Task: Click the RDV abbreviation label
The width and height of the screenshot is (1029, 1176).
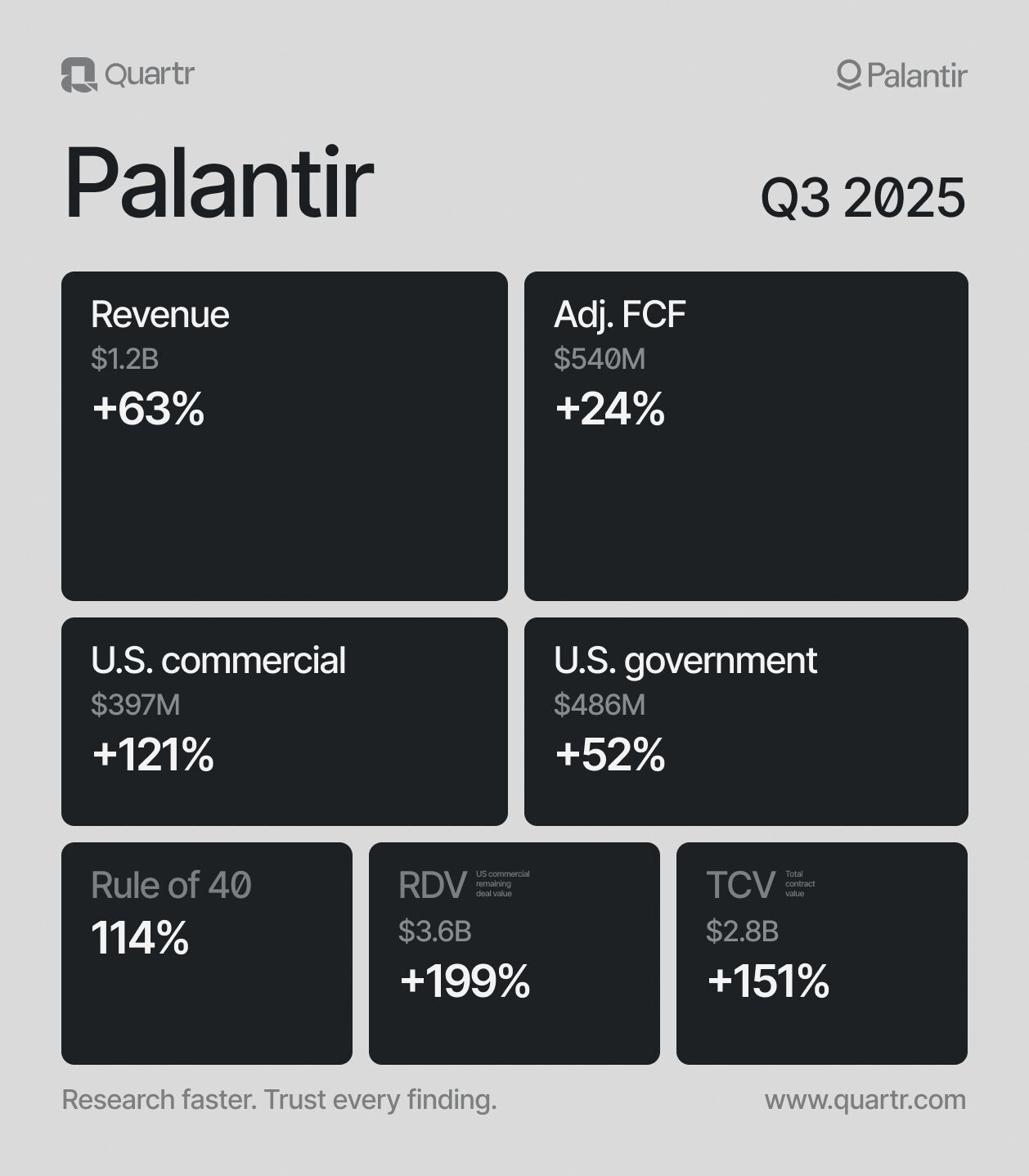Action: (432, 885)
